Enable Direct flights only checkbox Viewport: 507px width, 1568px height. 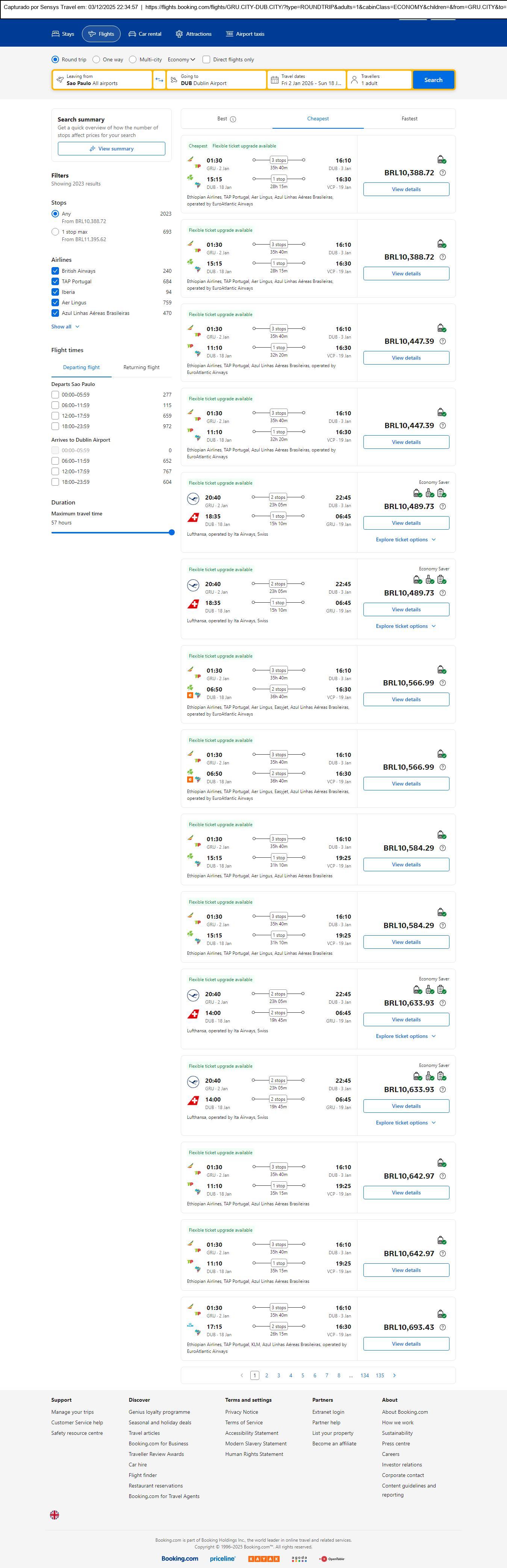point(207,60)
